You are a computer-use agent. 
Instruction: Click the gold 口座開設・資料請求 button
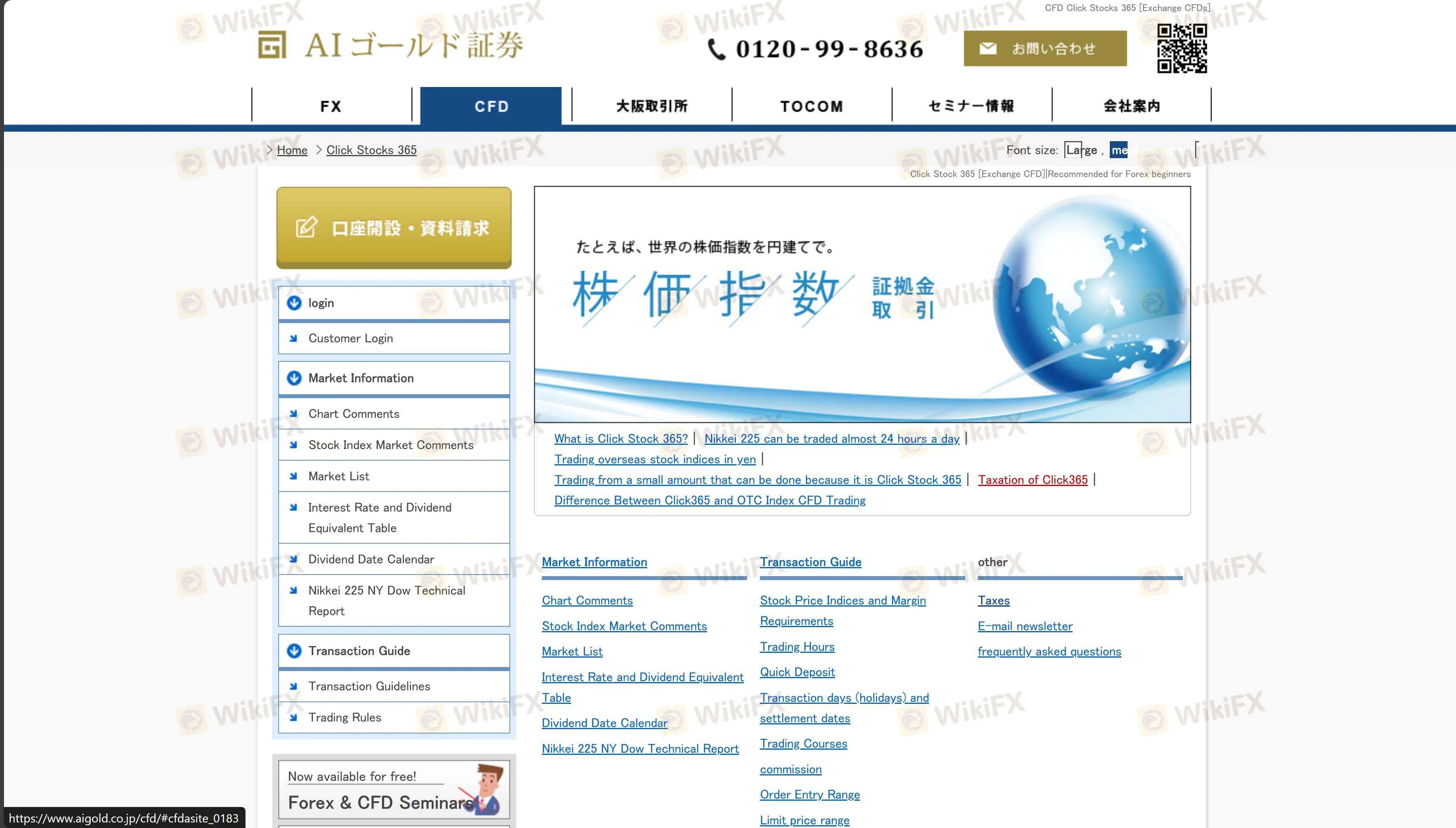(393, 227)
